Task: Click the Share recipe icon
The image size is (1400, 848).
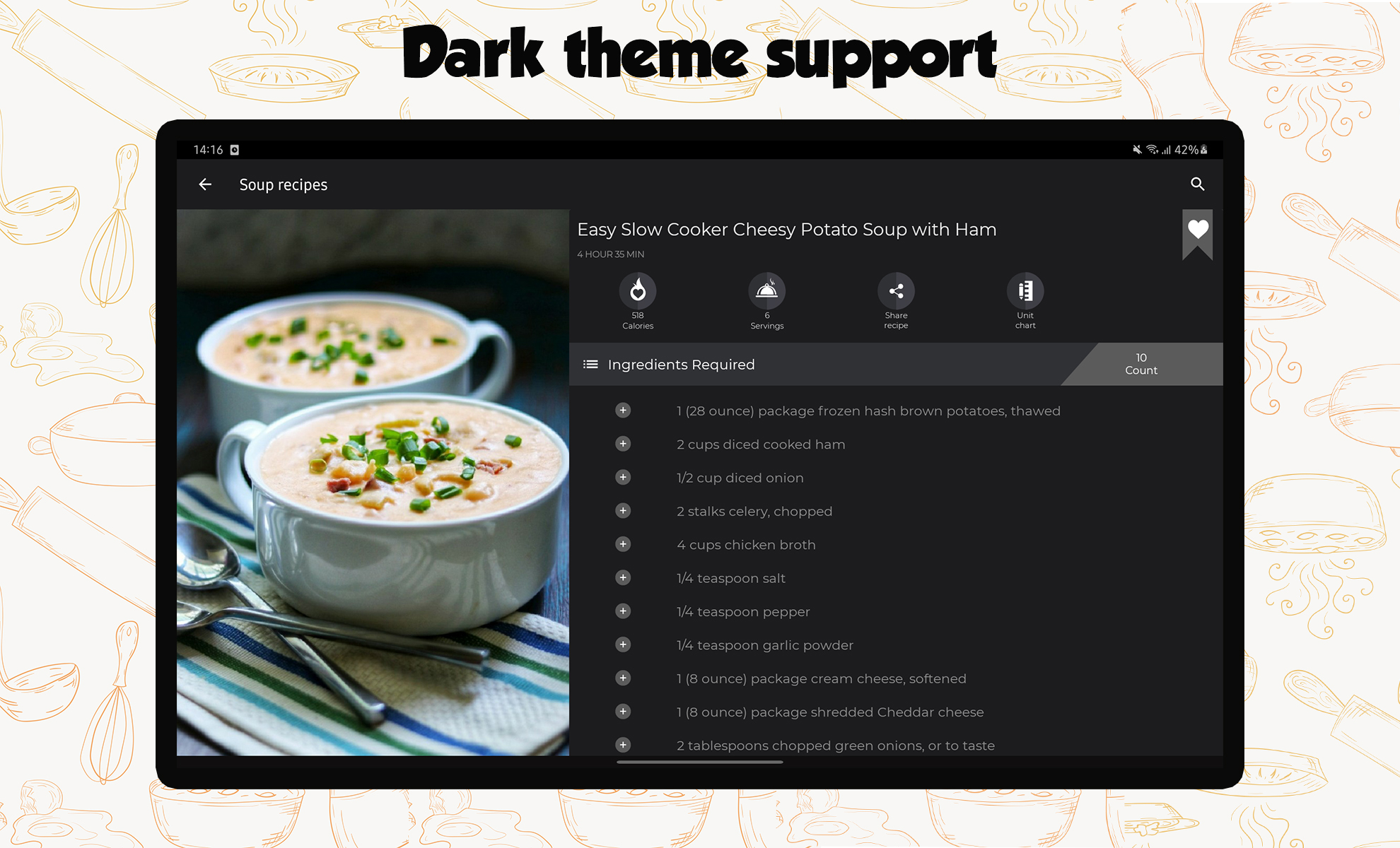Action: click(x=896, y=290)
